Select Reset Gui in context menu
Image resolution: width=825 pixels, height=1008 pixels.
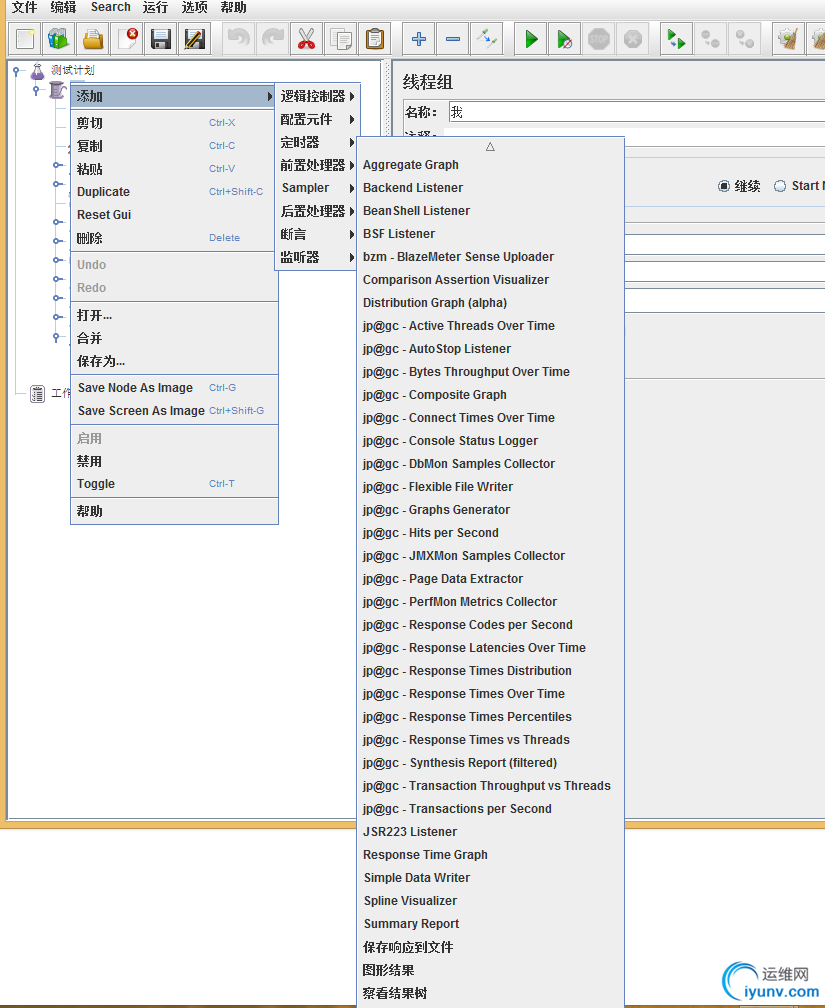(x=174, y=215)
